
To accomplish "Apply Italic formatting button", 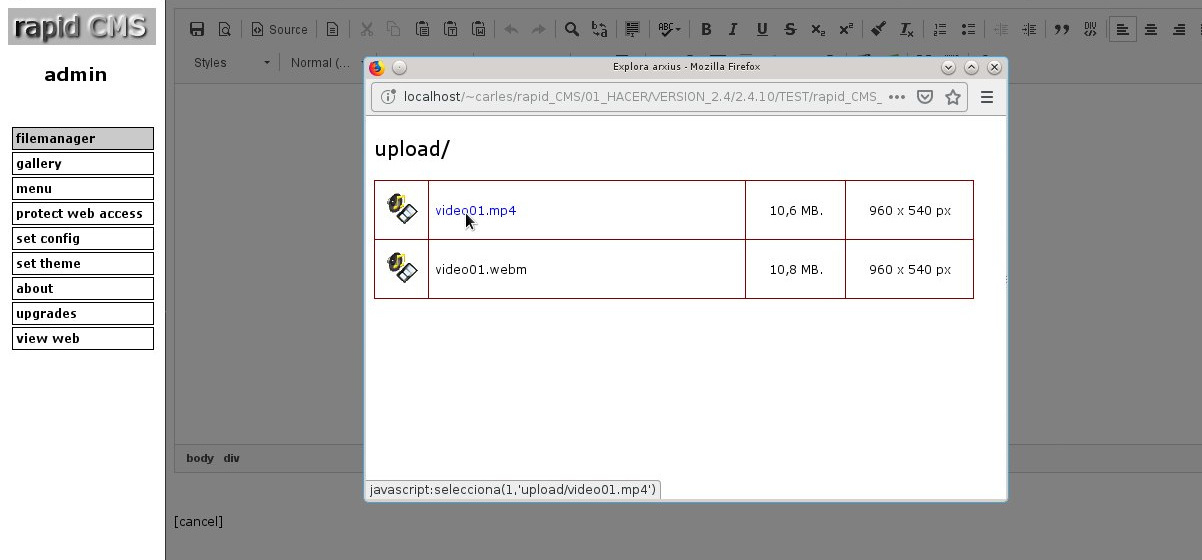I will 733,30.
